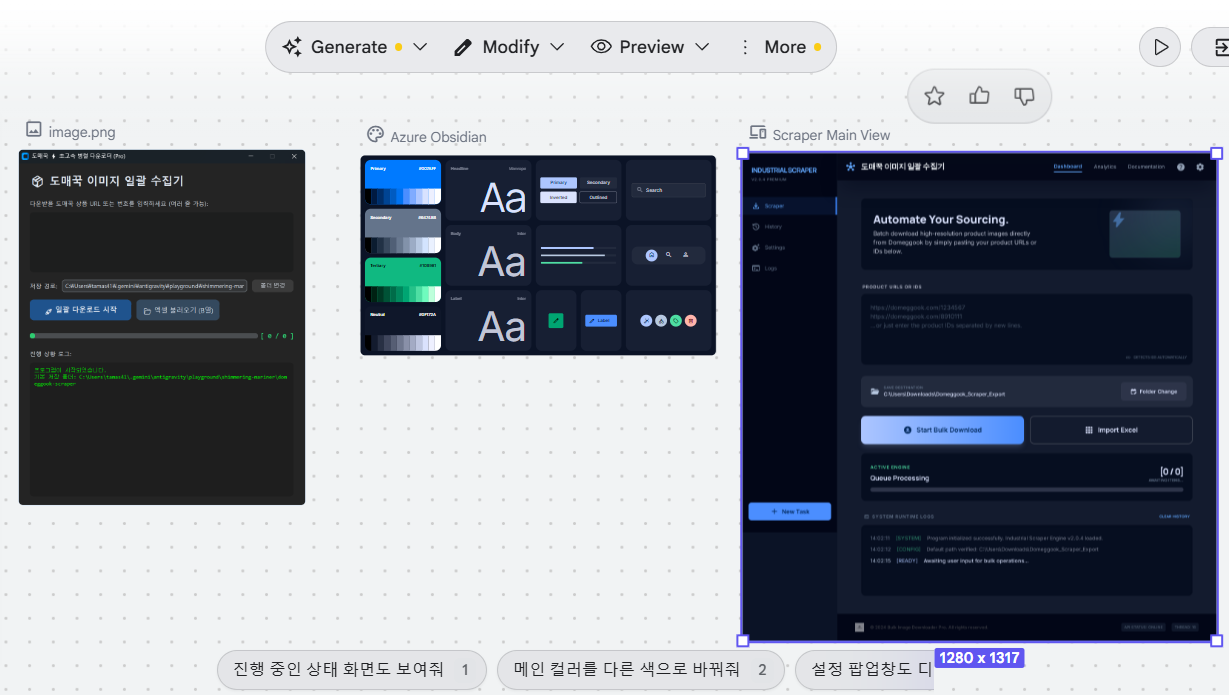Click the thumbs up icon
The height and width of the screenshot is (695, 1229).
click(x=979, y=96)
